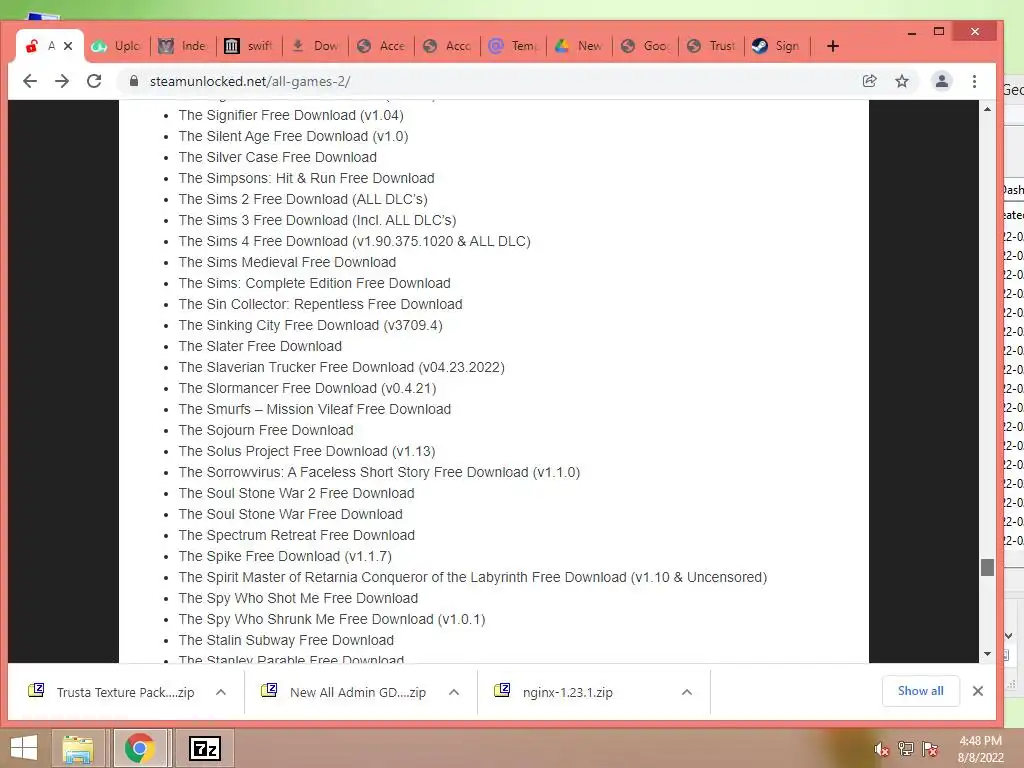View site info via the padlock icon
The width and height of the screenshot is (1024, 768).
coord(134,81)
